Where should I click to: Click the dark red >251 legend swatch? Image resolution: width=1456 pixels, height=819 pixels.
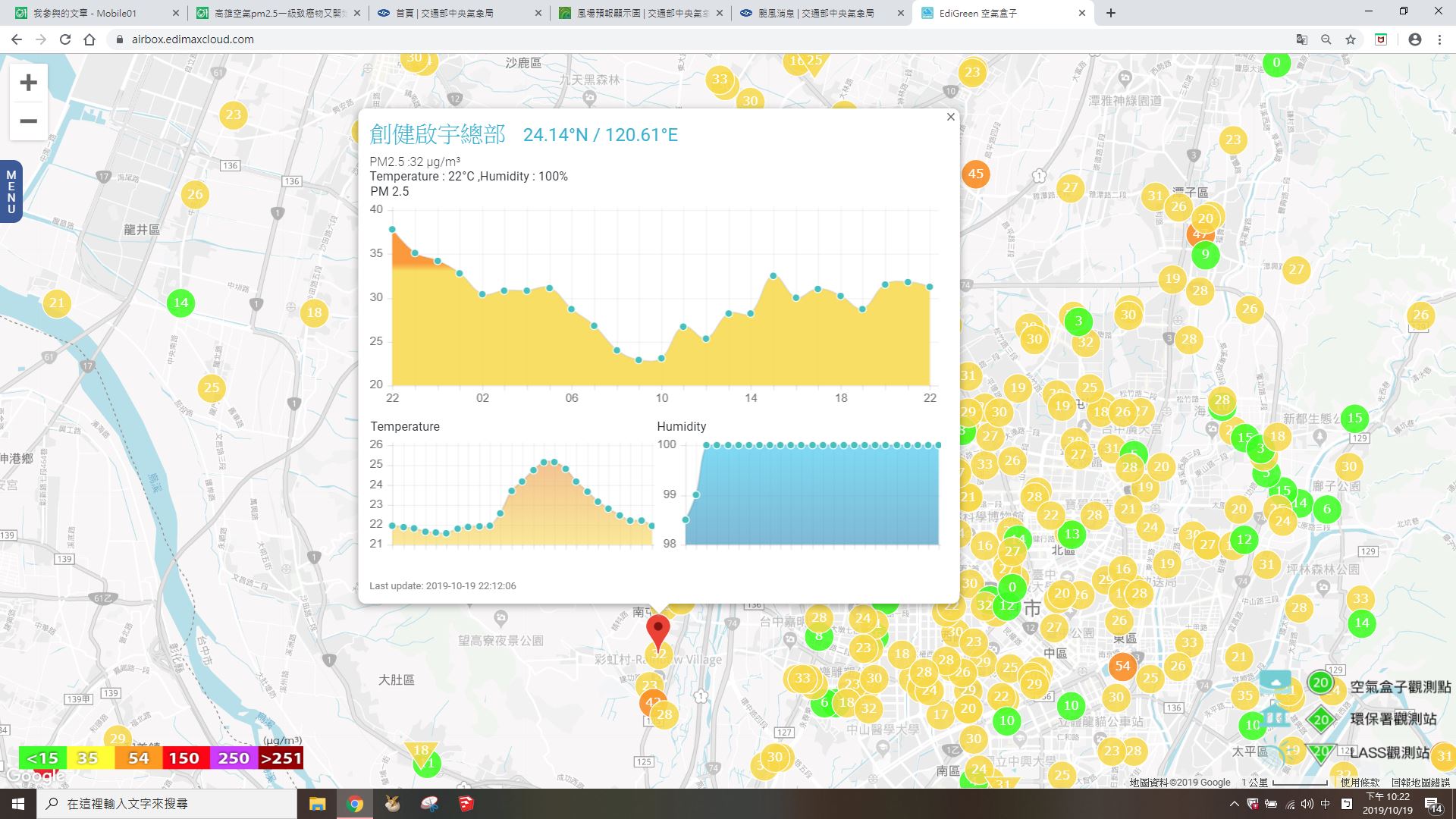[281, 758]
